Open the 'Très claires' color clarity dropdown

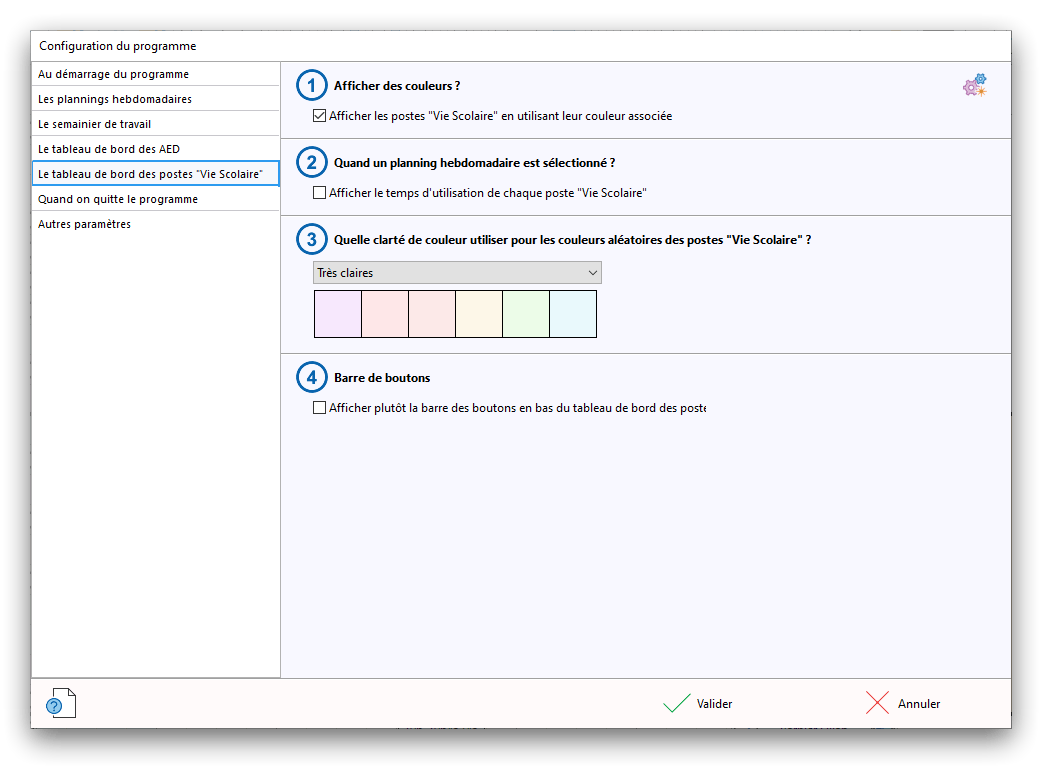(457, 273)
